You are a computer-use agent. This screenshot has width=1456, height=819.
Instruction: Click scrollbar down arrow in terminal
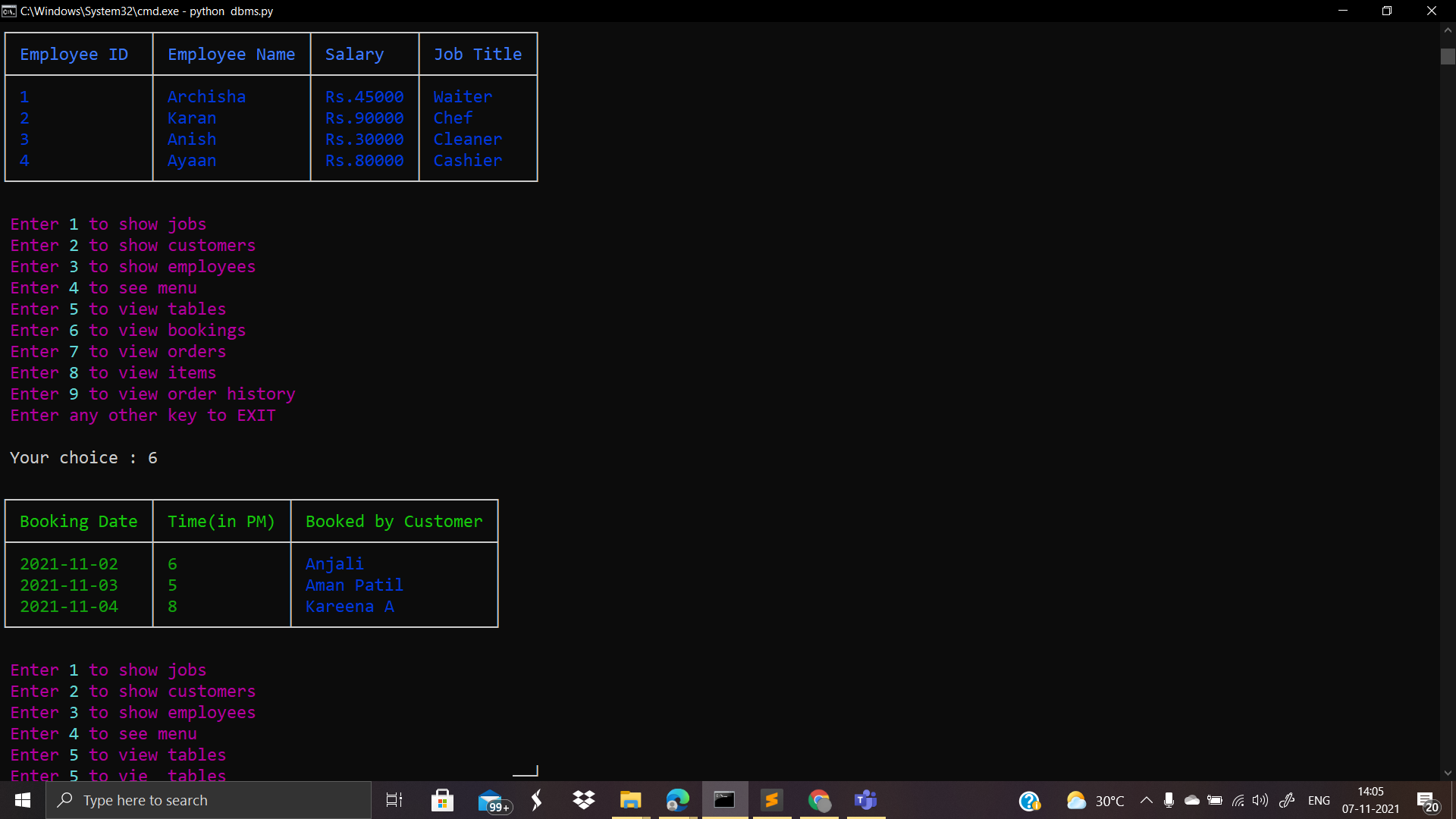tap(1448, 773)
